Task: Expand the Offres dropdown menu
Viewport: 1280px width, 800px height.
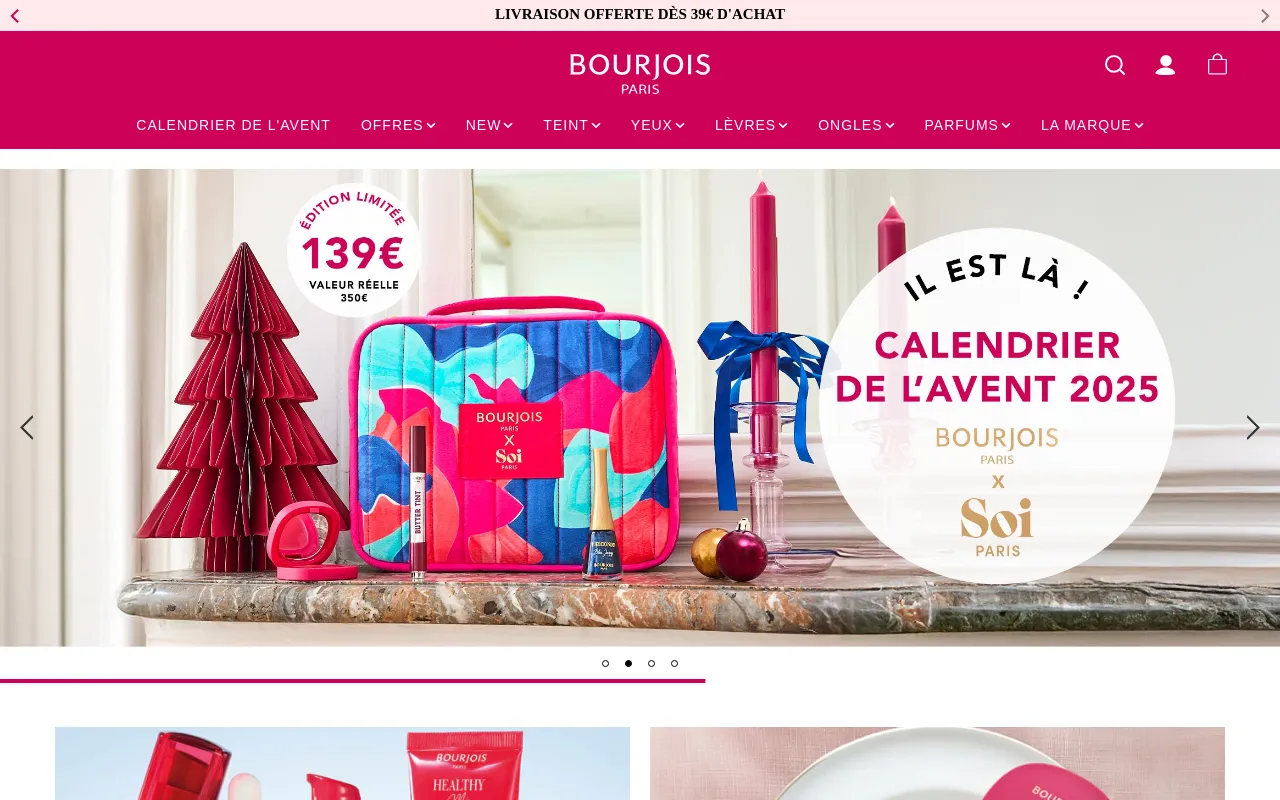Action: [x=398, y=125]
